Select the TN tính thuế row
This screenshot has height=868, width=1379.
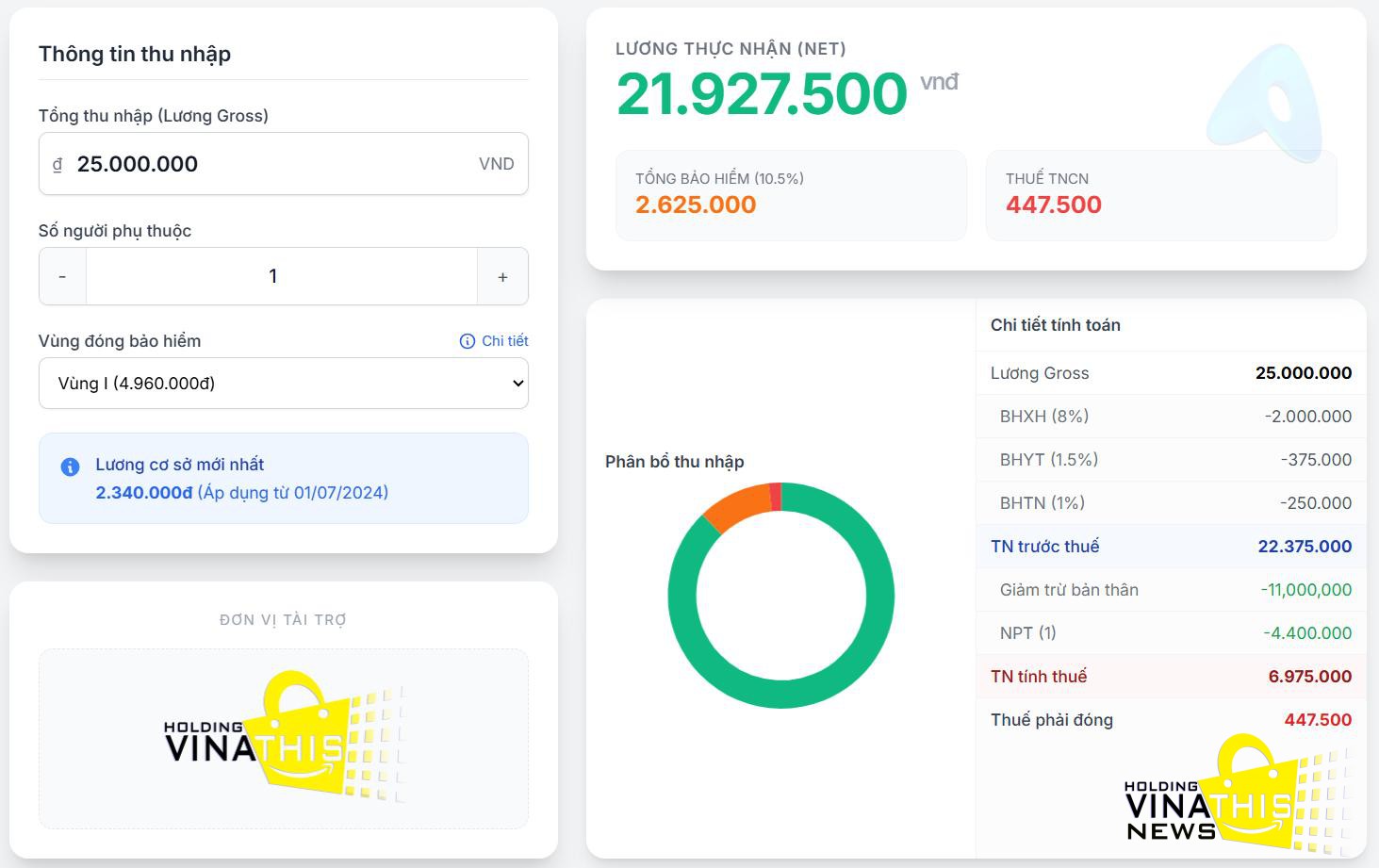(x=1170, y=677)
